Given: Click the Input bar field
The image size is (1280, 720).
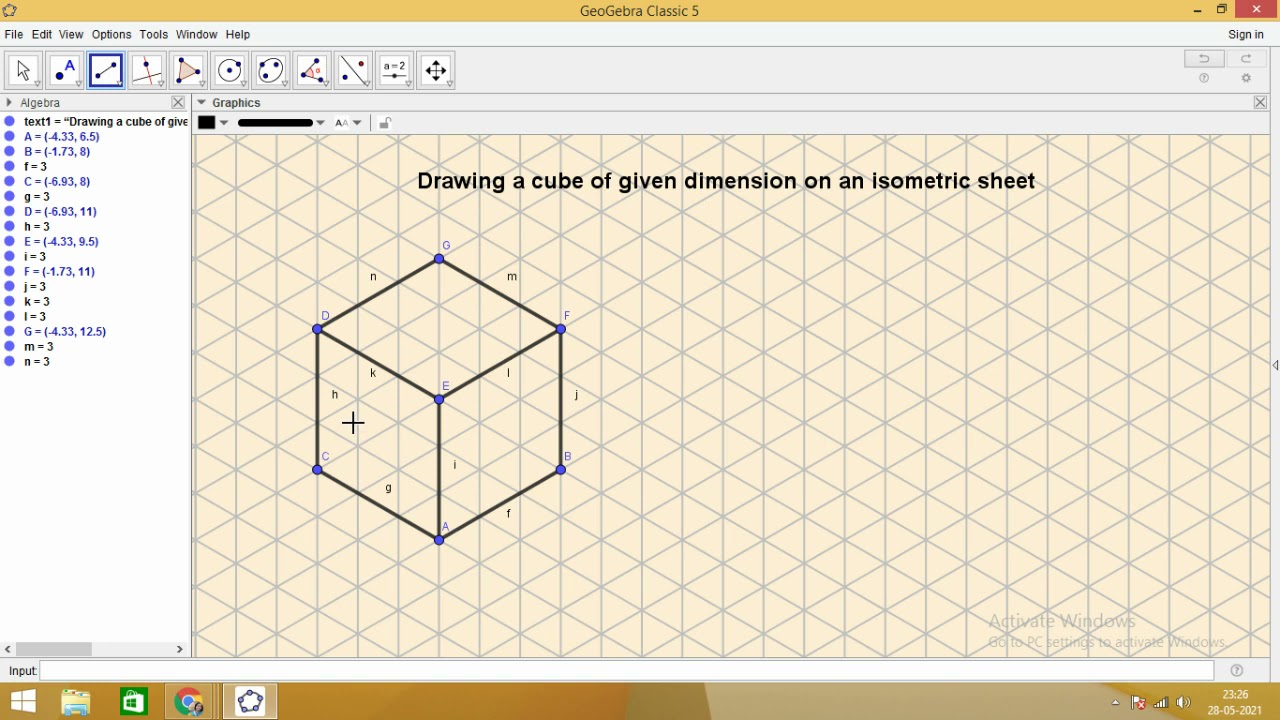Looking at the screenshot, I should (x=626, y=671).
